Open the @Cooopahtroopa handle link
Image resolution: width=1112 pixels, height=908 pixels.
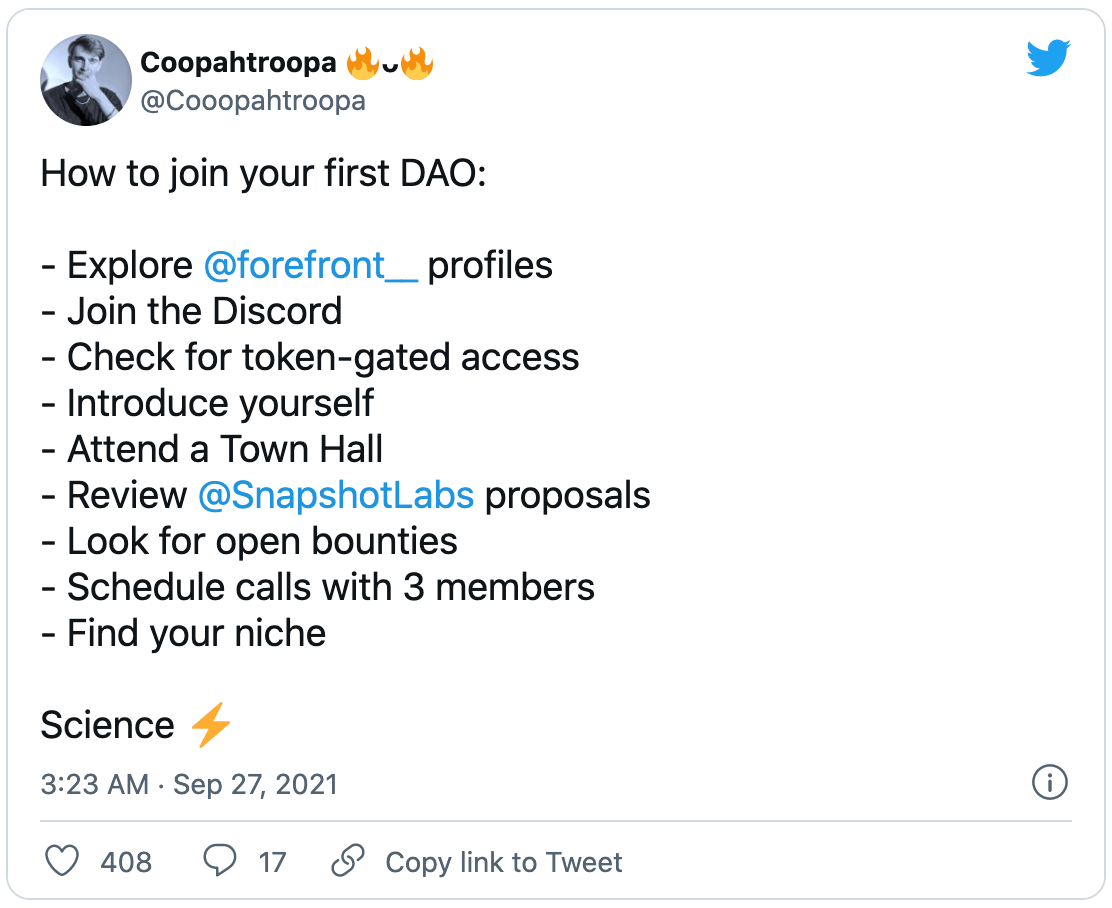click(253, 101)
